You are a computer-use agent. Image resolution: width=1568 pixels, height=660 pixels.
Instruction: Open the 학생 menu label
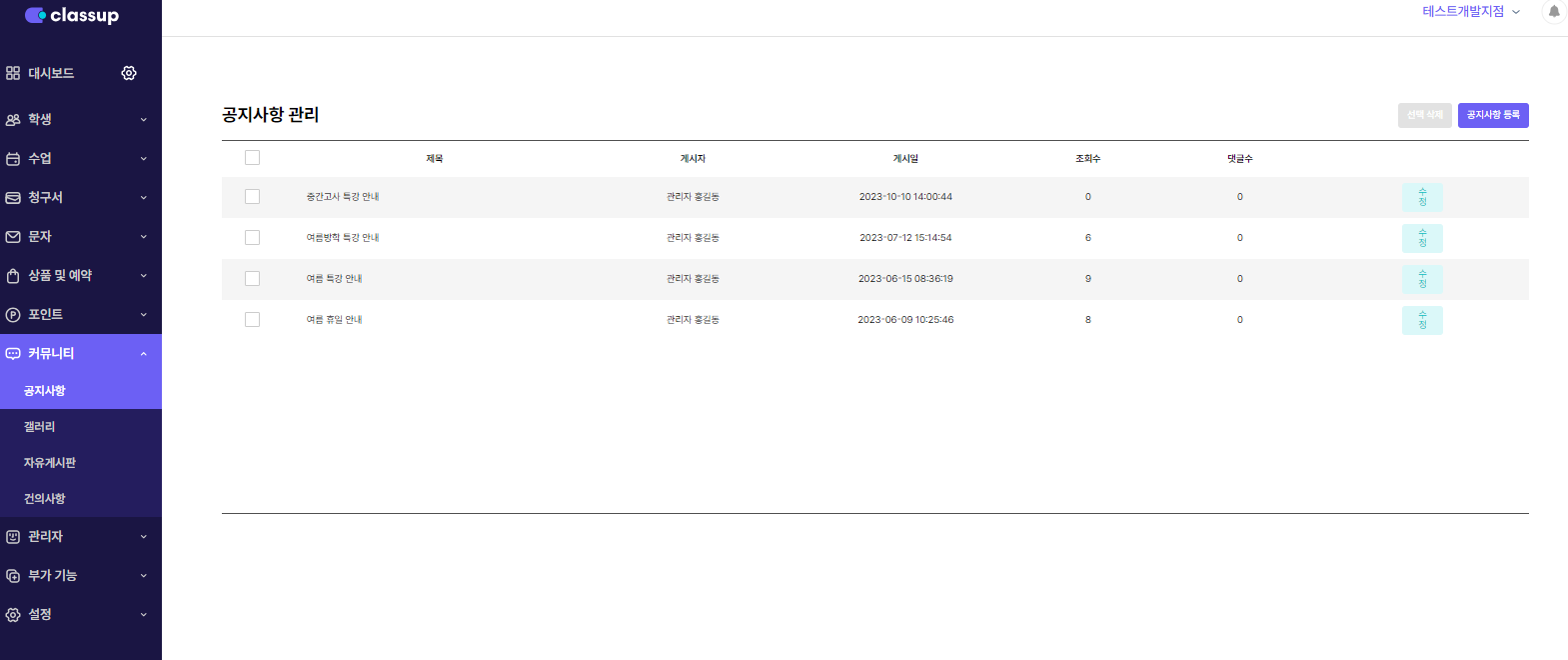40,119
